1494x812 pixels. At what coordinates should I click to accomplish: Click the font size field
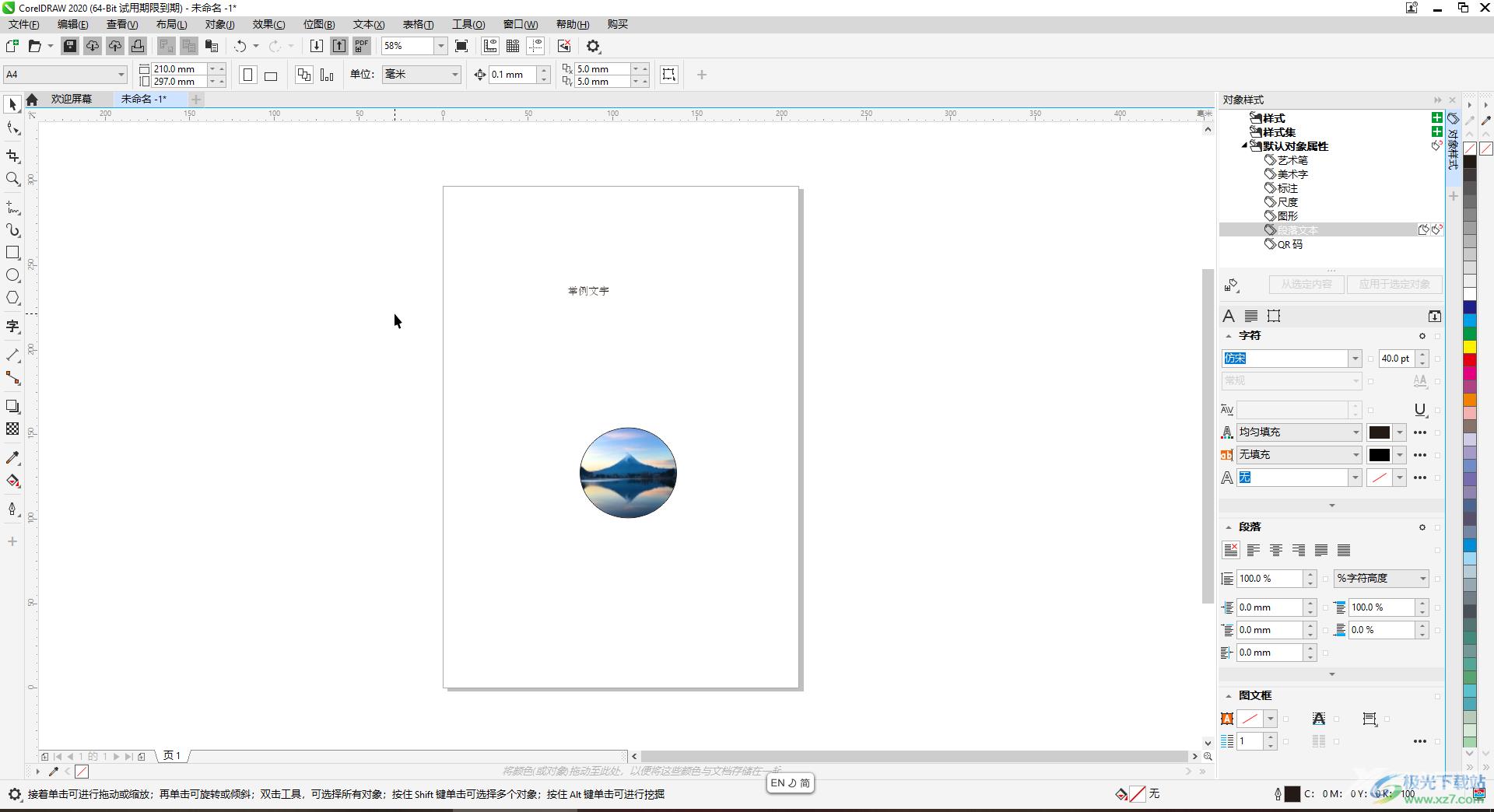[1396, 359]
